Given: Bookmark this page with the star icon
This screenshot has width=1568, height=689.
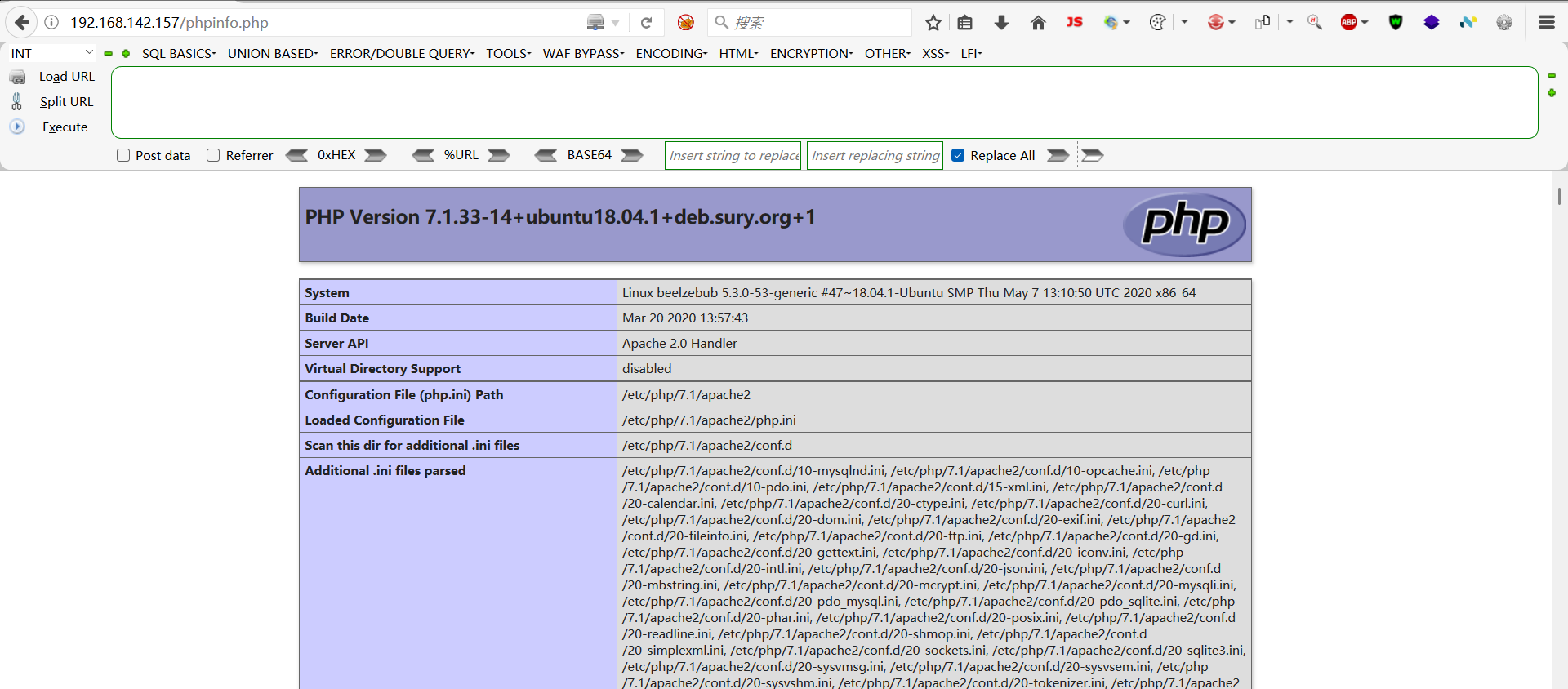Looking at the screenshot, I should (933, 23).
